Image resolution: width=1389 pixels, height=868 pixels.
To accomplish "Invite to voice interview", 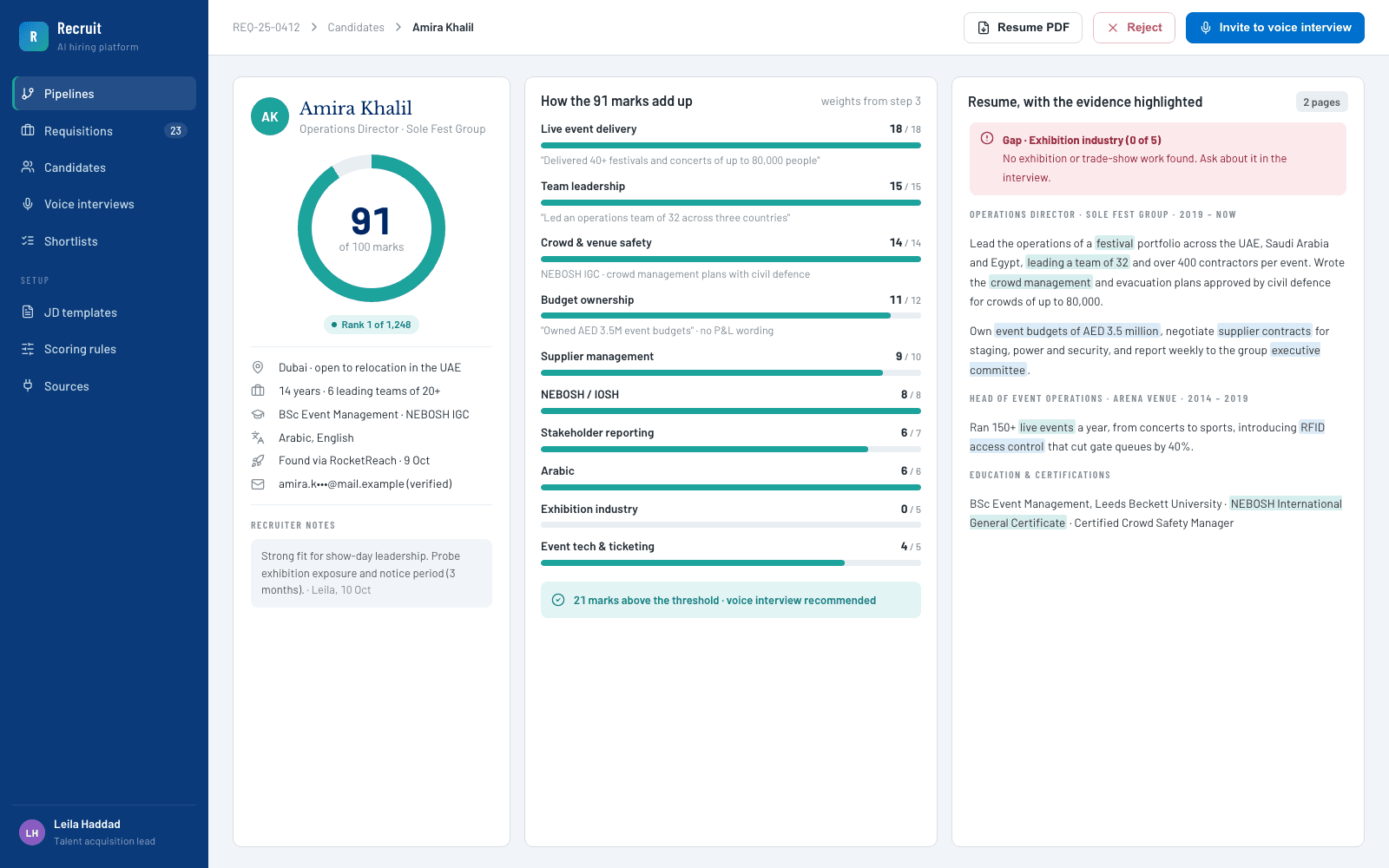I will pyautogui.click(x=1275, y=28).
